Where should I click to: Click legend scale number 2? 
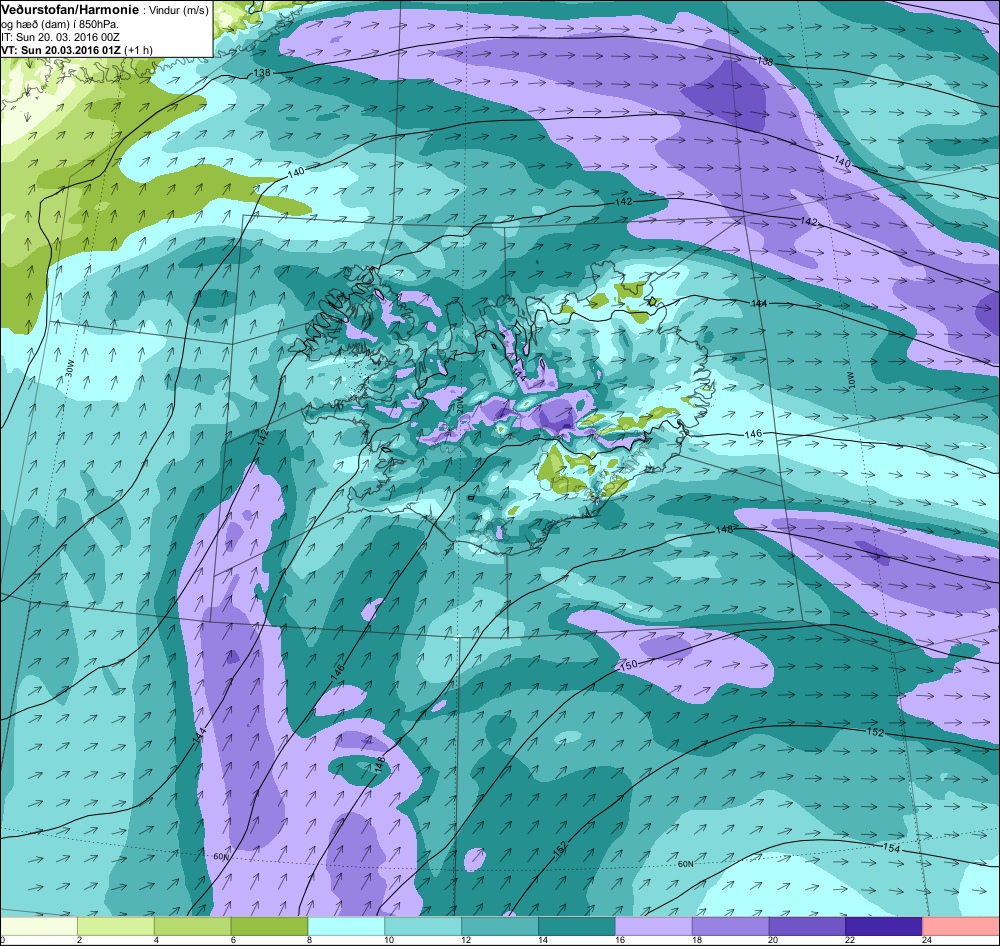pos(79,940)
